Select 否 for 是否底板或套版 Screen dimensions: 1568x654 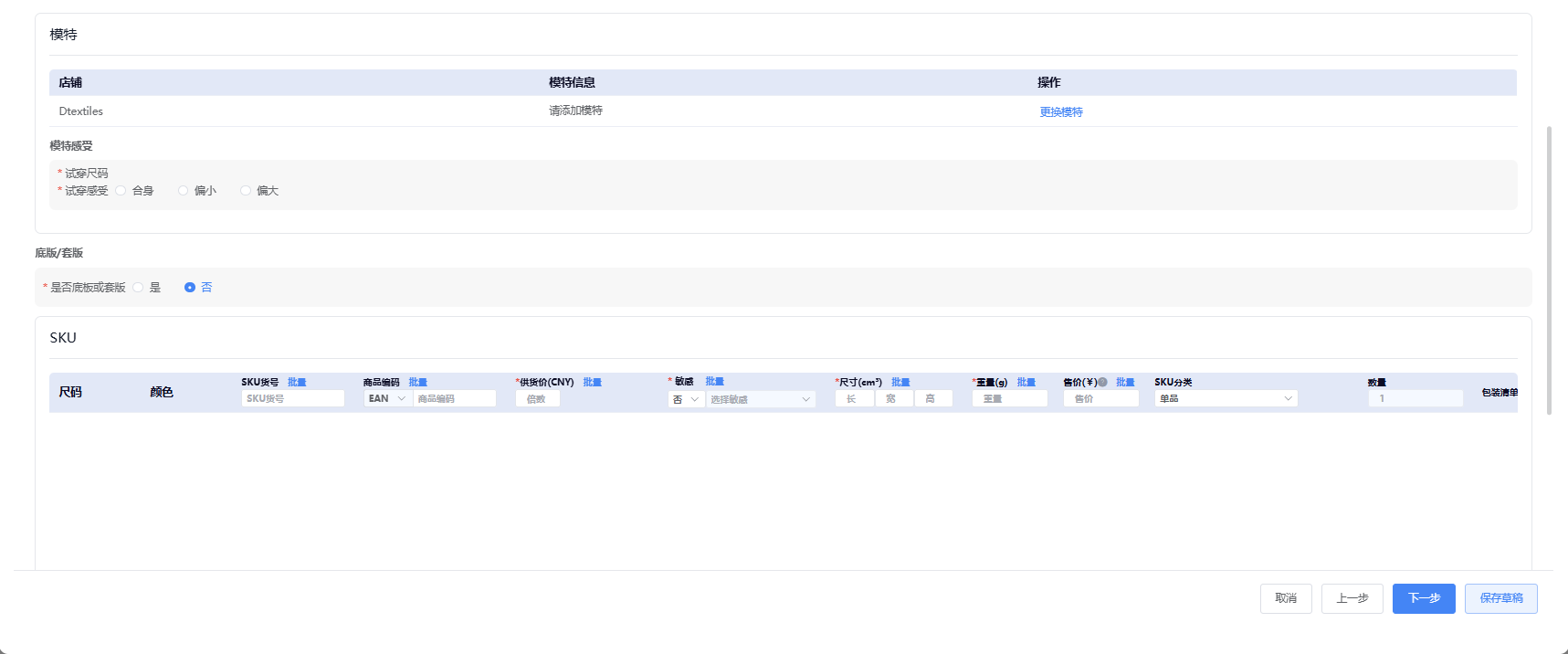(190, 288)
